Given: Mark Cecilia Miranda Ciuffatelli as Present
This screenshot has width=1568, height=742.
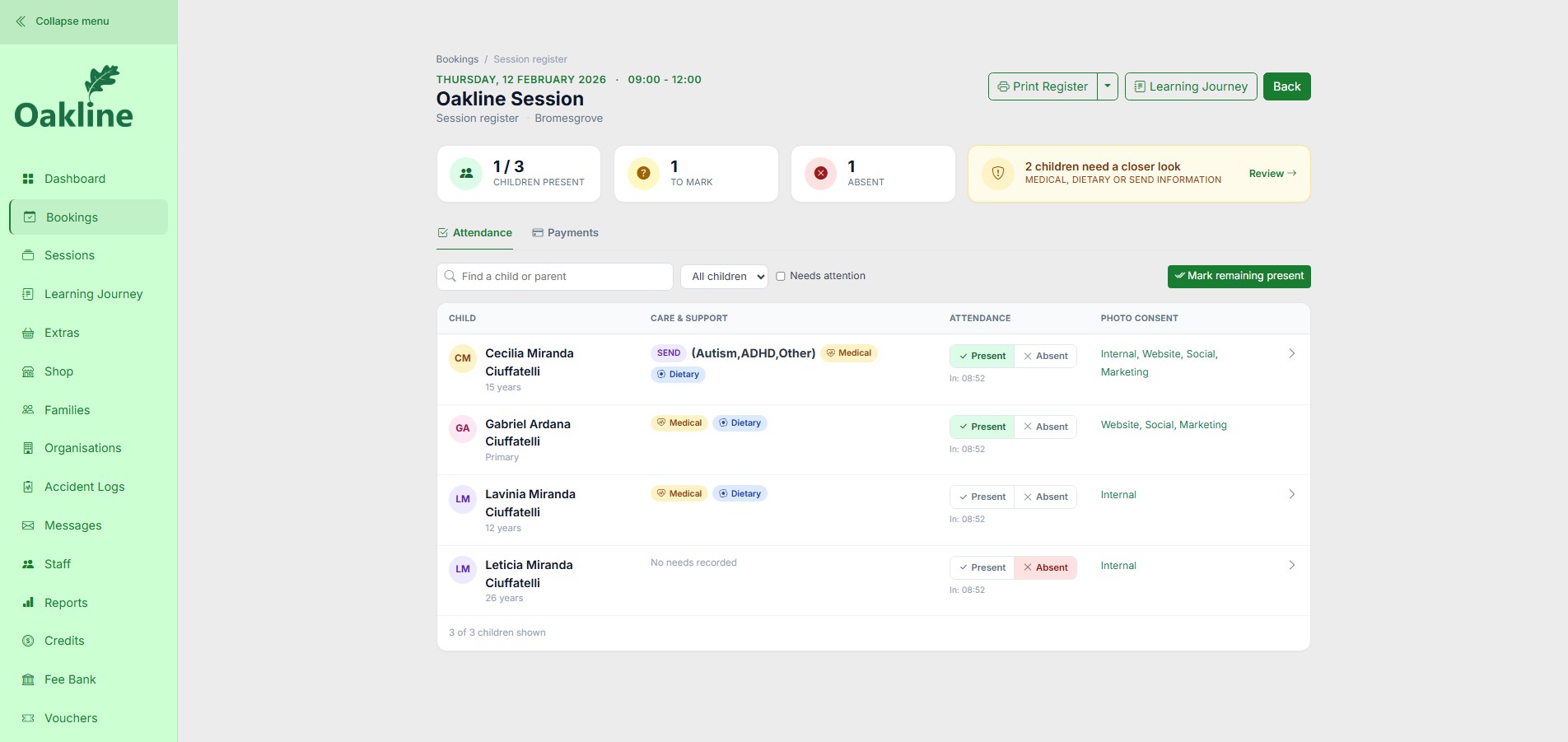Looking at the screenshot, I should [x=982, y=356].
